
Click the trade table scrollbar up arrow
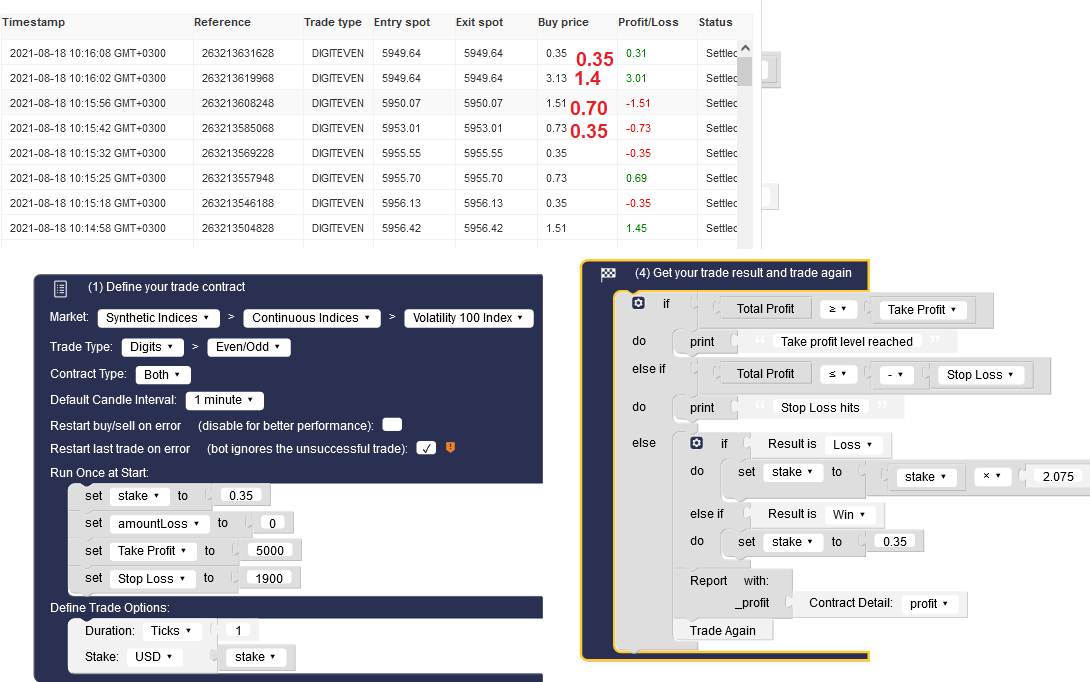745,46
